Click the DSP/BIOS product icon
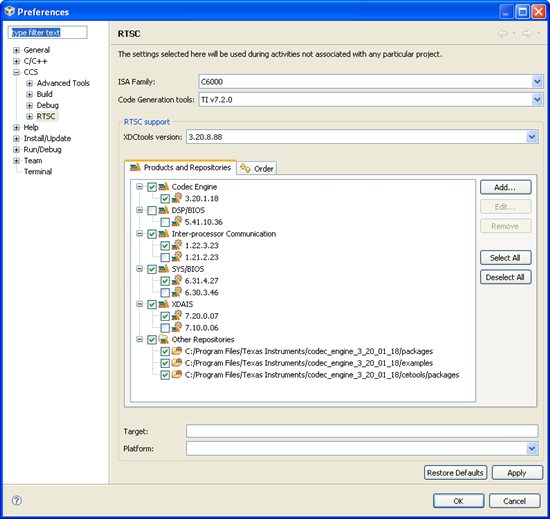Image resolution: width=550 pixels, height=519 pixels. [x=163, y=210]
